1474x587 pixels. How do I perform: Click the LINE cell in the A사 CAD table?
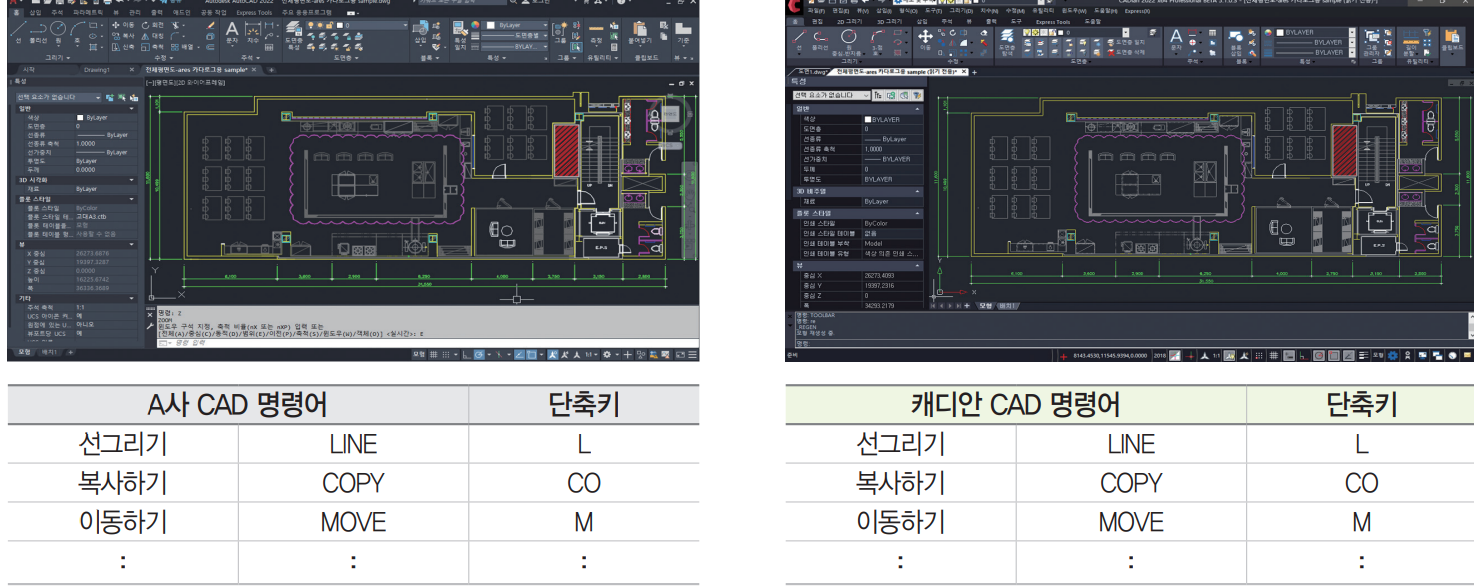(353, 444)
